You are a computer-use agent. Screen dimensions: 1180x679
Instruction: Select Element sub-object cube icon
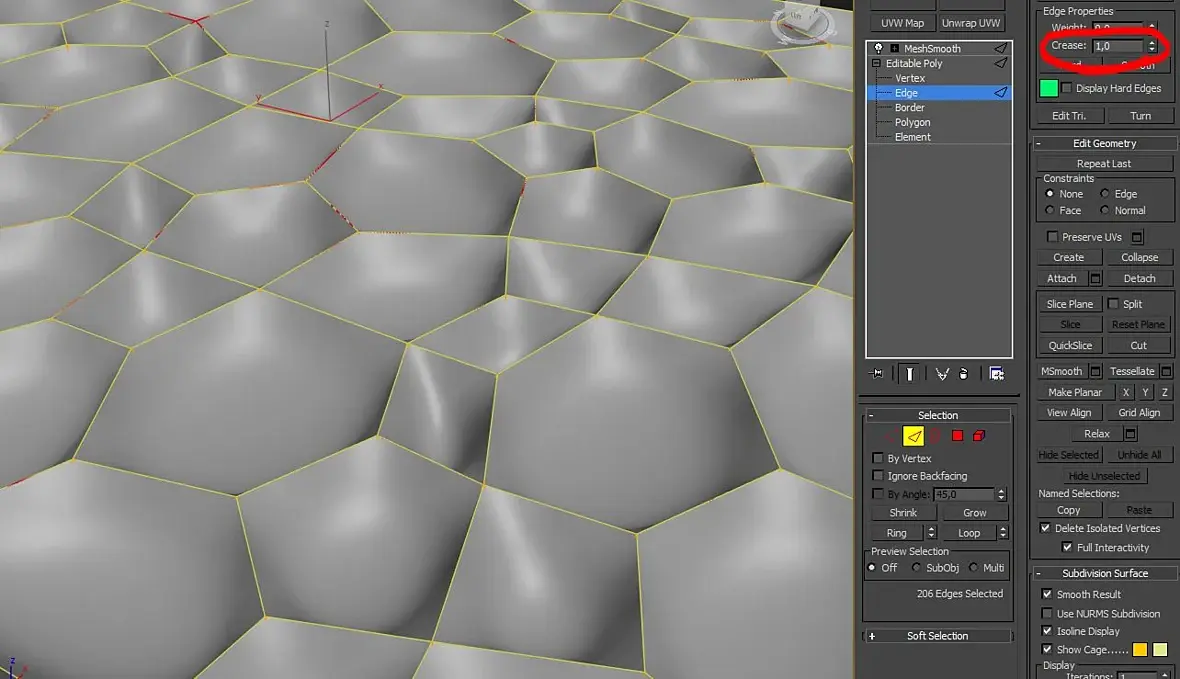(x=979, y=436)
